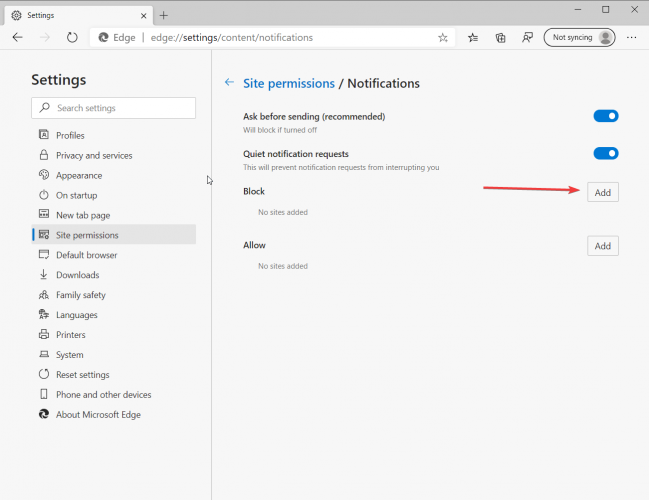Click the On startup power icon
649x500 pixels.
click(43, 195)
